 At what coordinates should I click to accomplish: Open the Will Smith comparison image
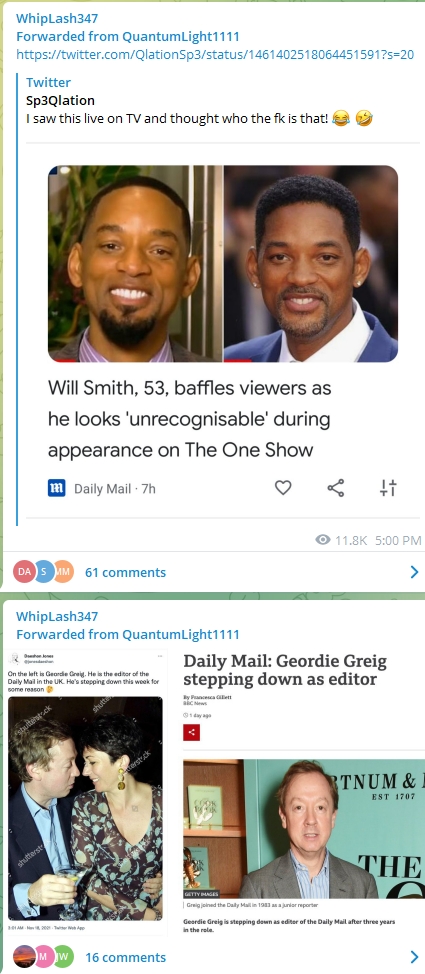click(222, 263)
